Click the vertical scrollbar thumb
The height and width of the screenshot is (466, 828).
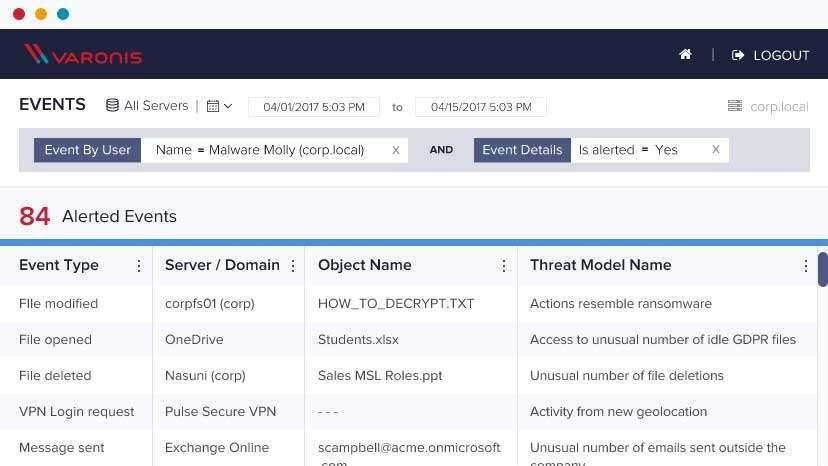coord(822,269)
